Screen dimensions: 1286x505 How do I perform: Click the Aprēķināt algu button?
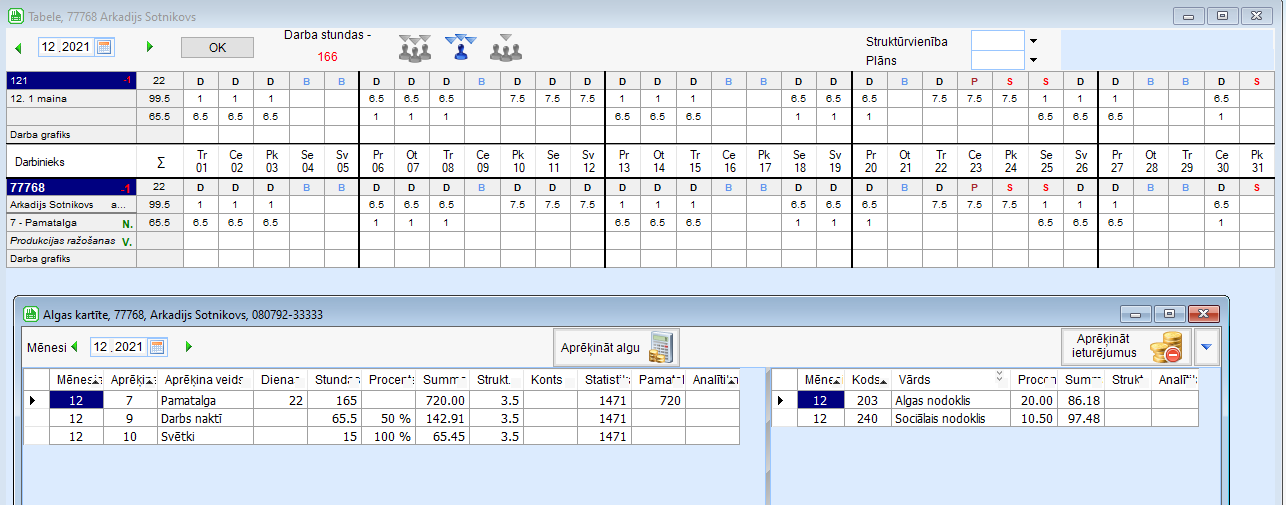pos(615,347)
